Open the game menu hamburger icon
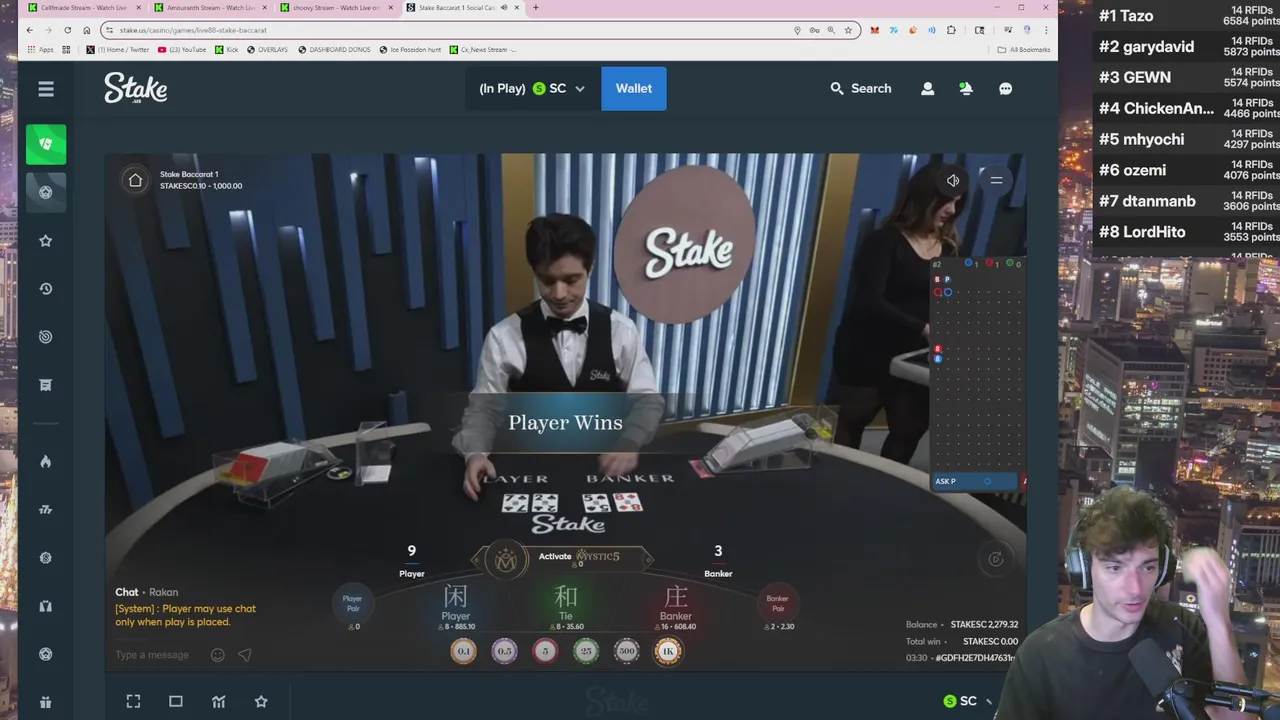Viewport: 1280px width, 720px height. pos(996,180)
